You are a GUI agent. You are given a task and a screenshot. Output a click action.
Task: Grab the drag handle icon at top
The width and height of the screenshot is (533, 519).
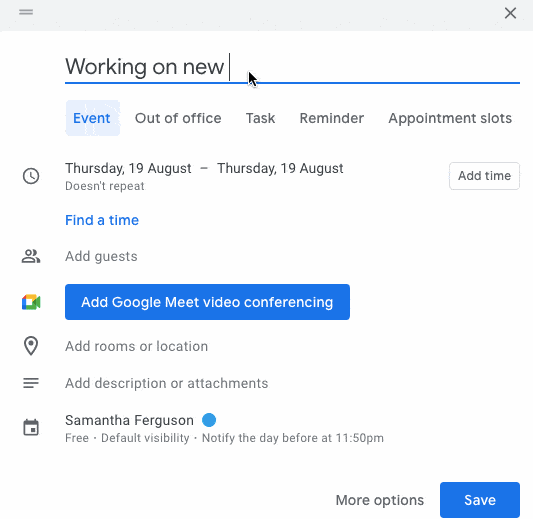(26, 12)
